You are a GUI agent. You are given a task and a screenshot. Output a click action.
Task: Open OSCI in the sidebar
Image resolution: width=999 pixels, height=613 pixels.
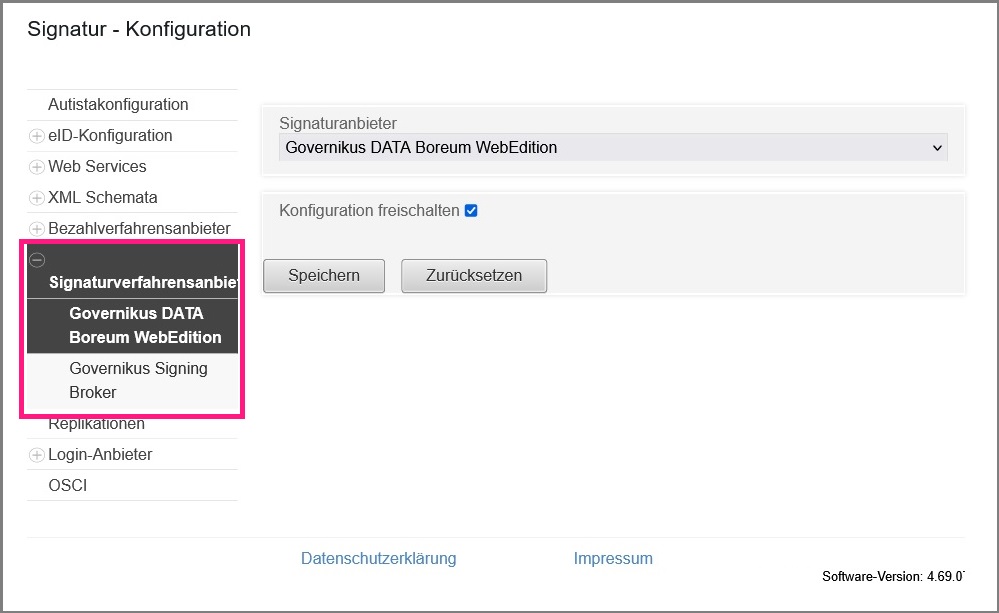tap(68, 486)
